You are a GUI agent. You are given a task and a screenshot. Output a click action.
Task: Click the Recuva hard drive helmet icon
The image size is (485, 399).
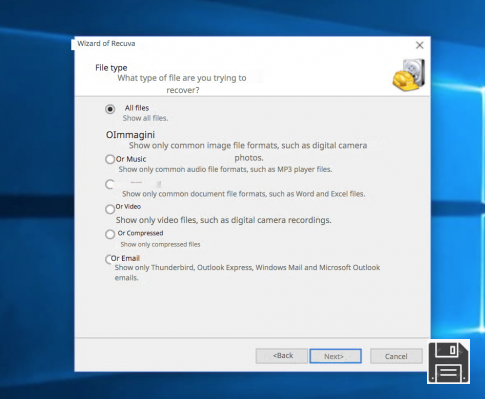[409, 75]
